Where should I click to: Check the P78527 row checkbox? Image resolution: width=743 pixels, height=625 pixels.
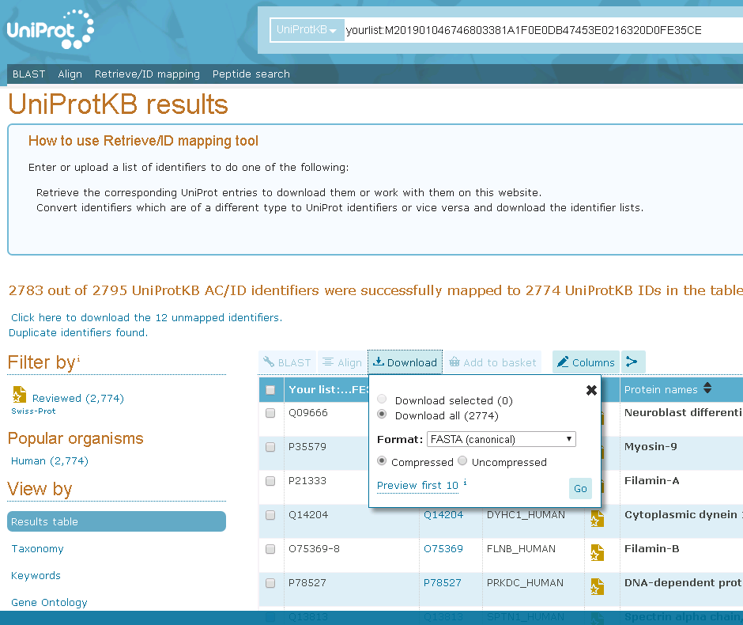click(x=271, y=583)
